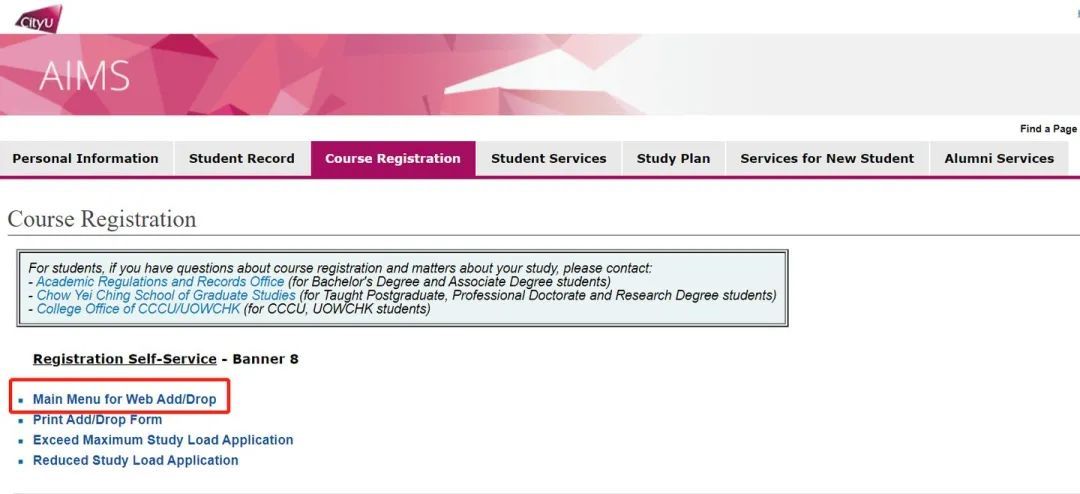Select the Course Registration tab

tap(393, 158)
